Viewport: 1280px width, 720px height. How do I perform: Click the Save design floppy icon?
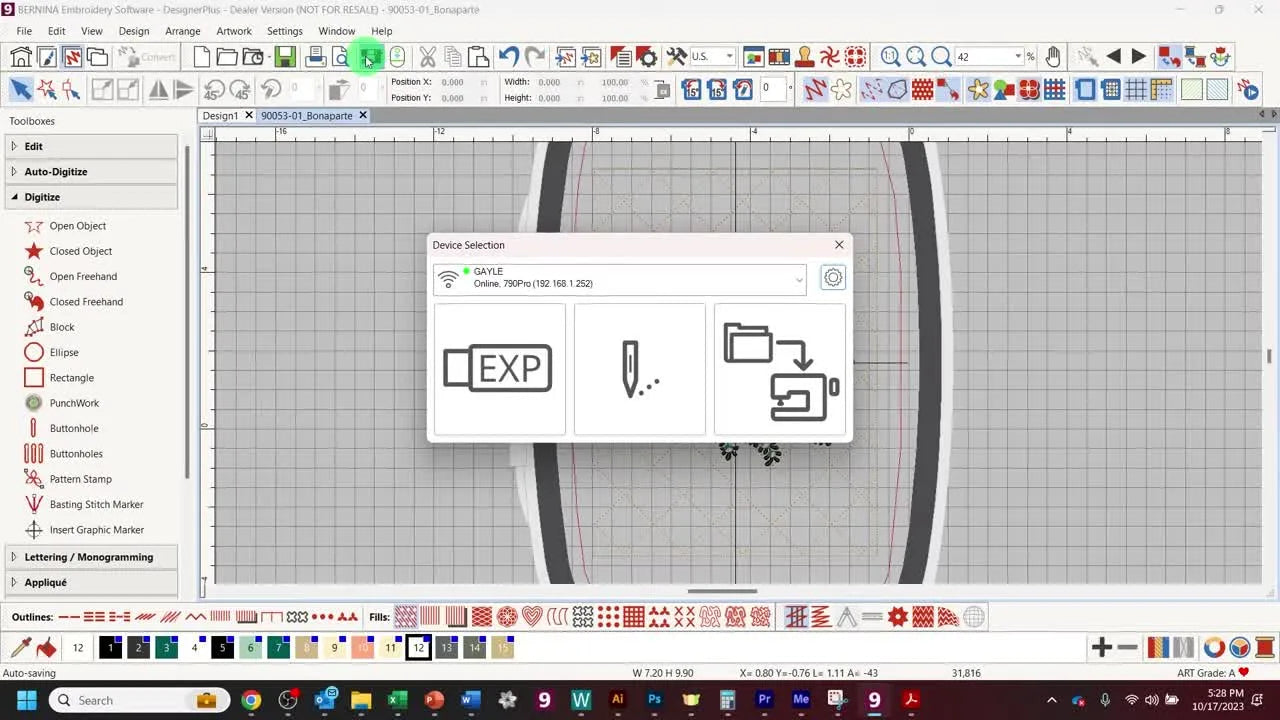285,57
